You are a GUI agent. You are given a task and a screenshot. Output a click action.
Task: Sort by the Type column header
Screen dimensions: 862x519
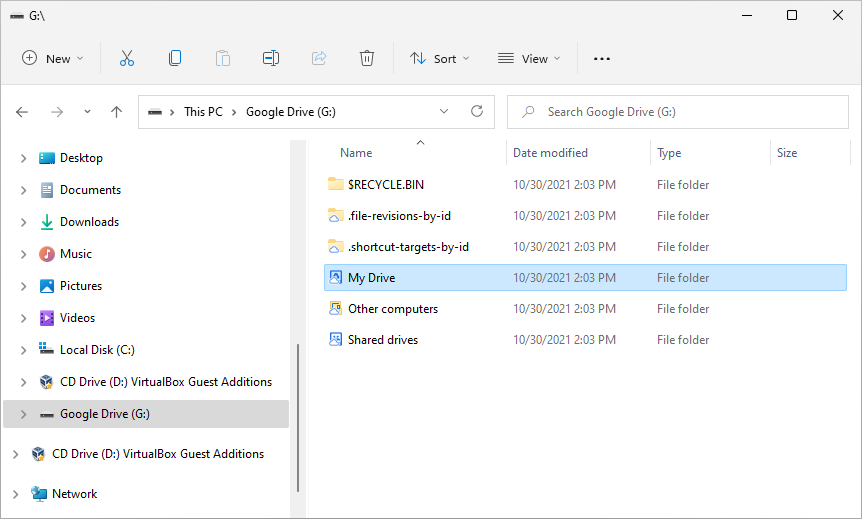point(669,153)
